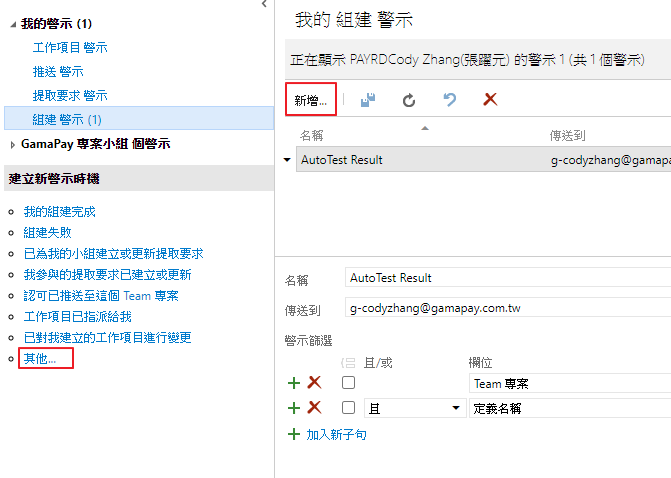Click the 組建失敗 link

pyautogui.click(x=47, y=232)
